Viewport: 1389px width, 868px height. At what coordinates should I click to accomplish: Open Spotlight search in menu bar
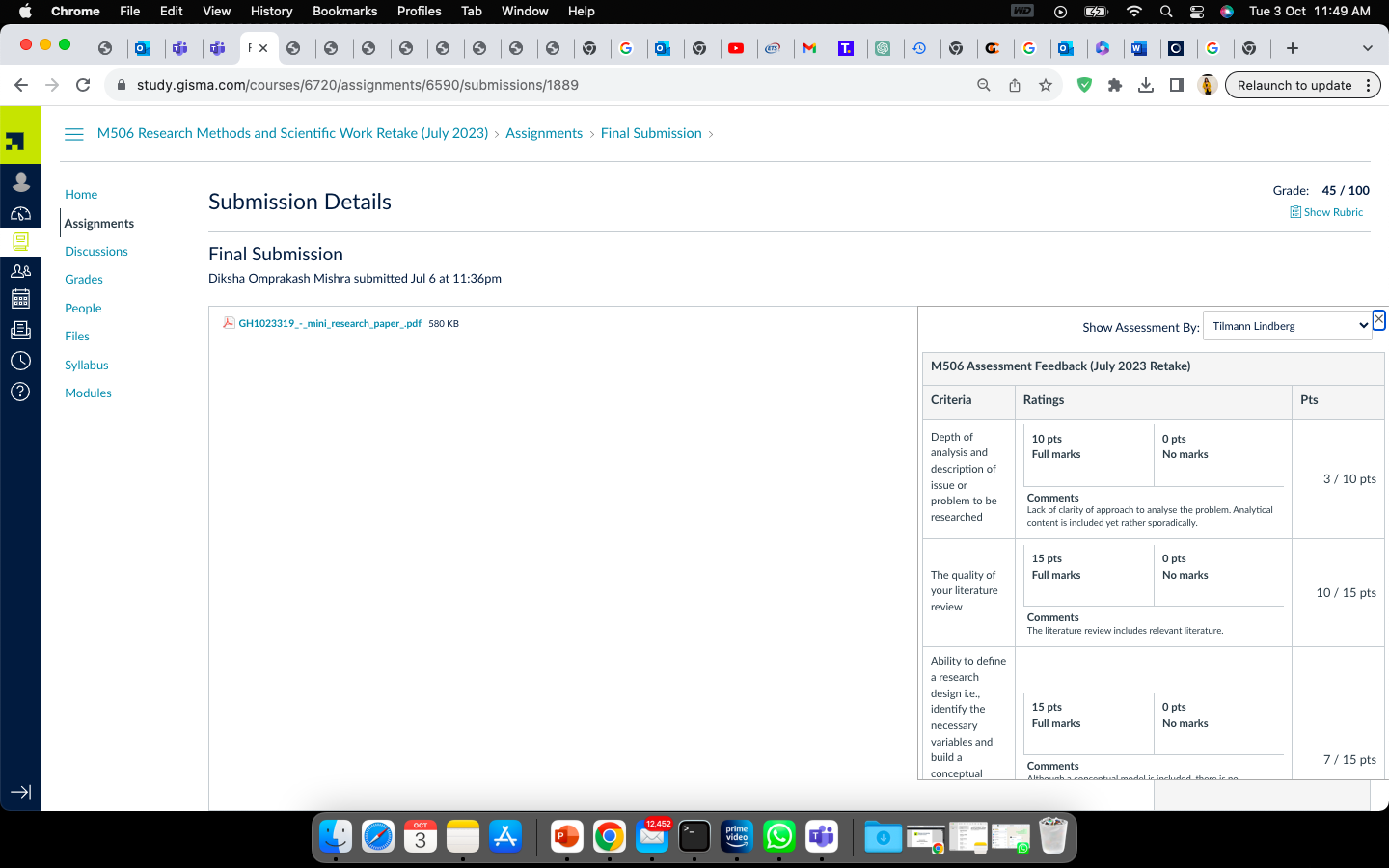pyautogui.click(x=1166, y=11)
